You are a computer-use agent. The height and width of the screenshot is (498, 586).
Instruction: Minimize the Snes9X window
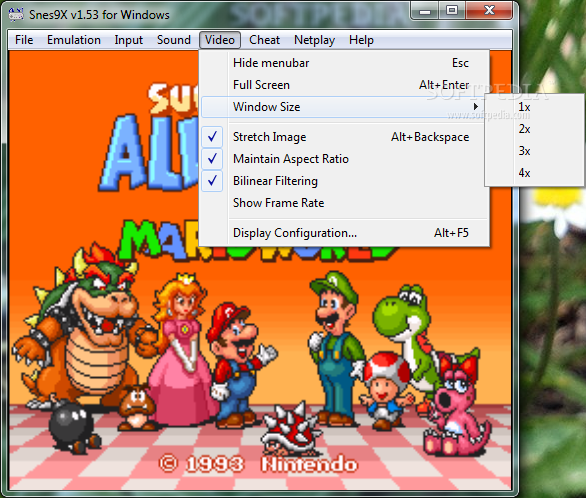pos(425,10)
